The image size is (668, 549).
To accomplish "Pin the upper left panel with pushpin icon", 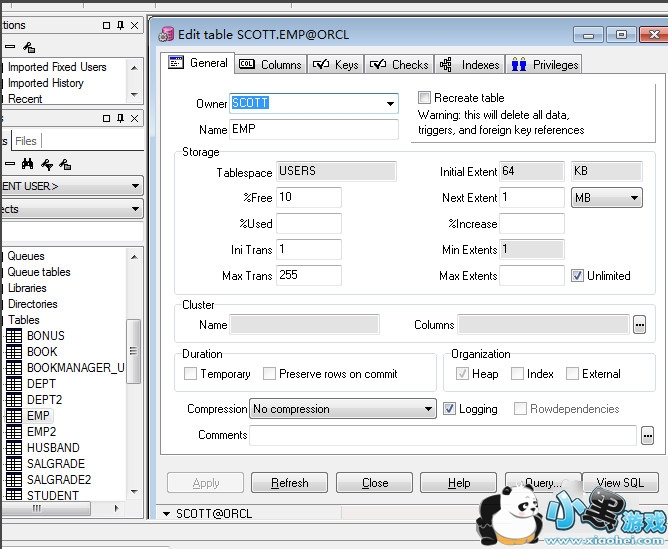I will pos(121,25).
